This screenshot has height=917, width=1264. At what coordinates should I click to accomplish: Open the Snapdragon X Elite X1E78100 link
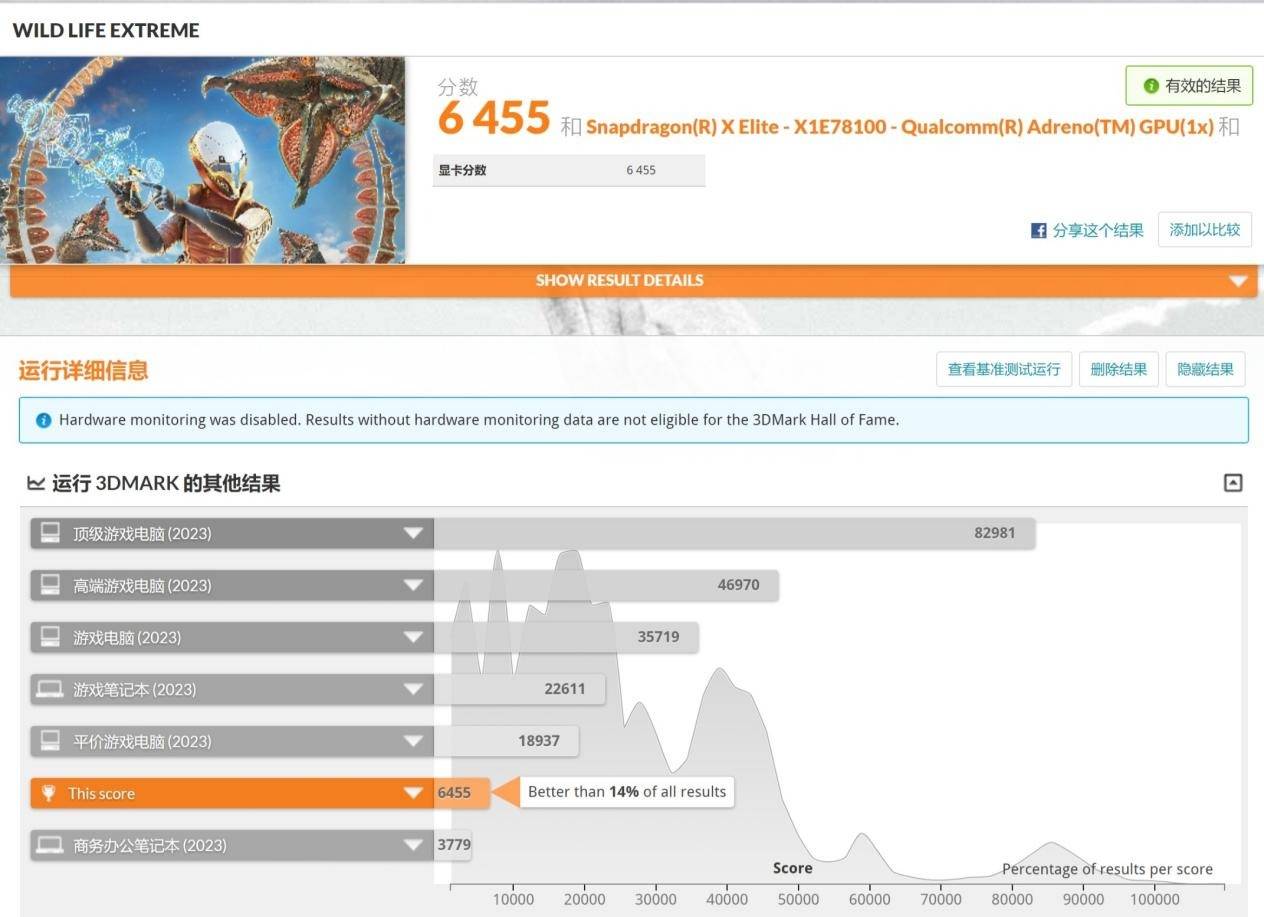pos(900,127)
